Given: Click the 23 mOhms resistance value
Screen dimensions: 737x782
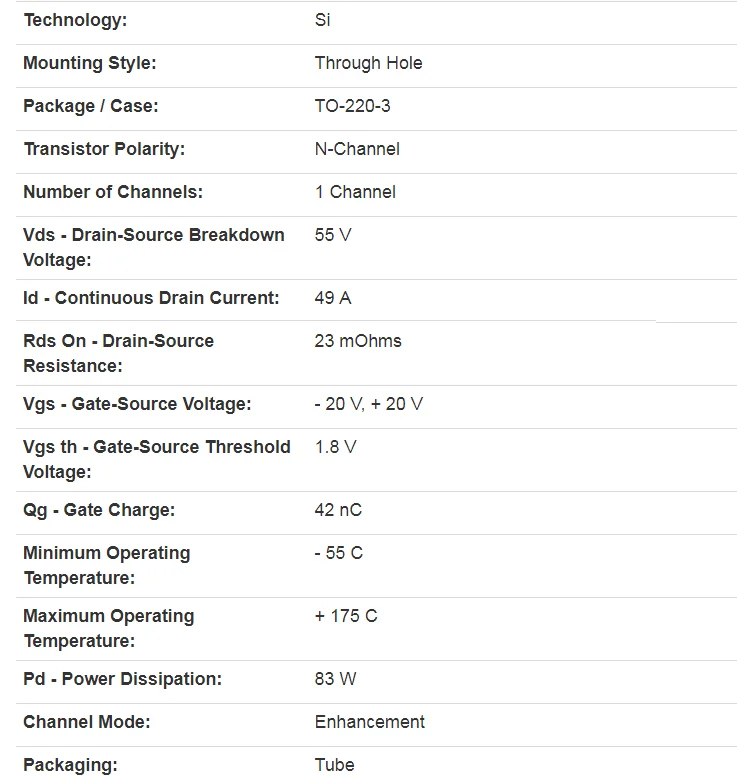Looking at the screenshot, I should point(358,341).
